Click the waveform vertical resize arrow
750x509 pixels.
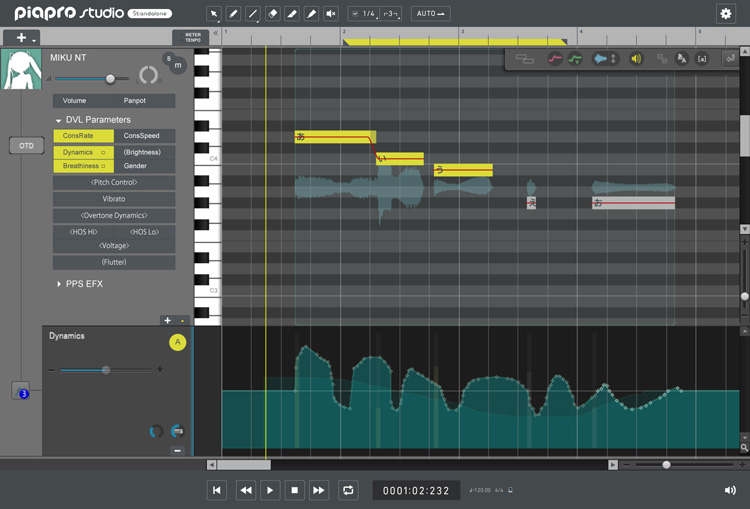[613, 59]
